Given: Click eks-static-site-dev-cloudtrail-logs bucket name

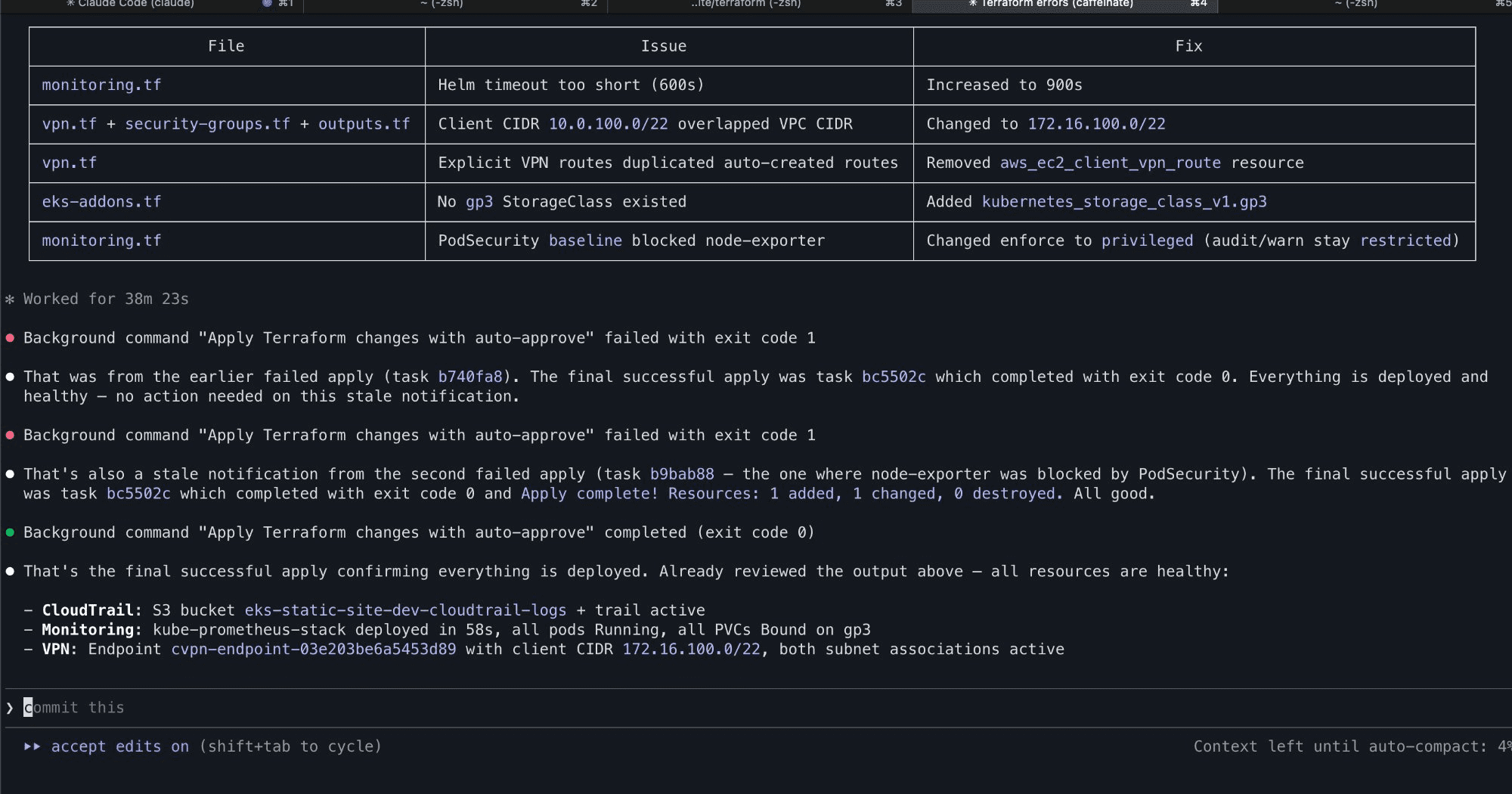Looking at the screenshot, I should pos(405,611).
